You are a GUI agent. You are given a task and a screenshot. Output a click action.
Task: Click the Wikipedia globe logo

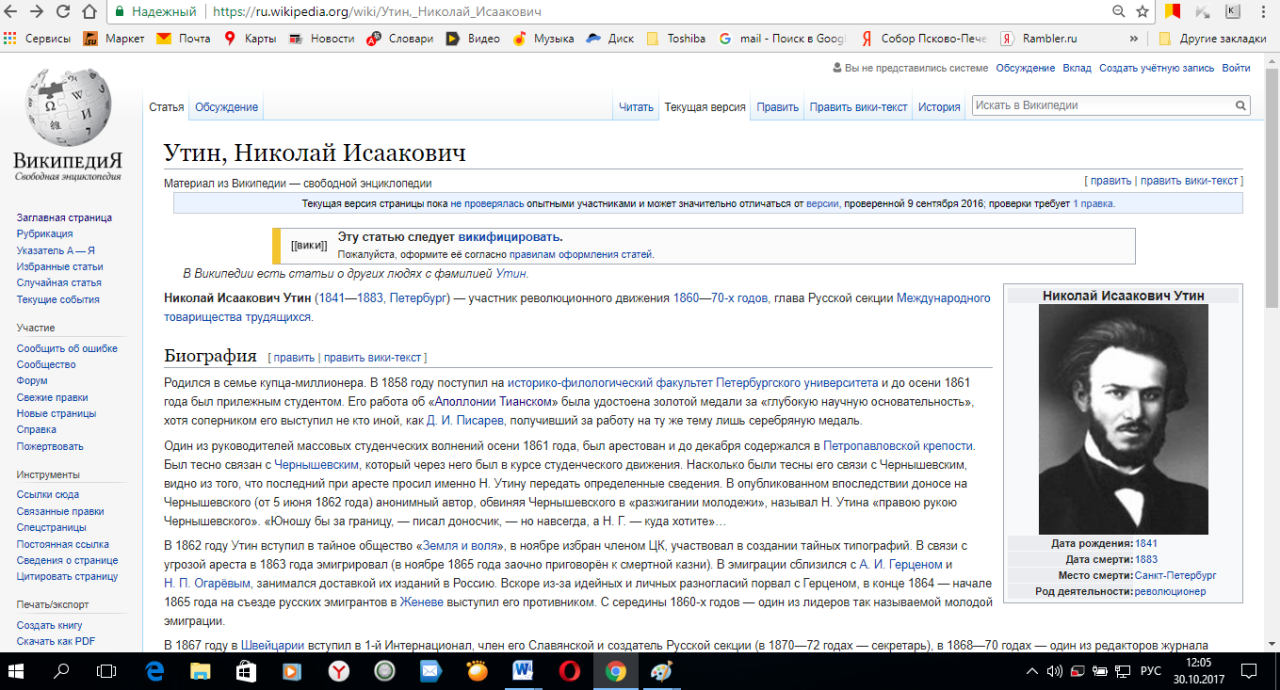(x=67, y=105)
